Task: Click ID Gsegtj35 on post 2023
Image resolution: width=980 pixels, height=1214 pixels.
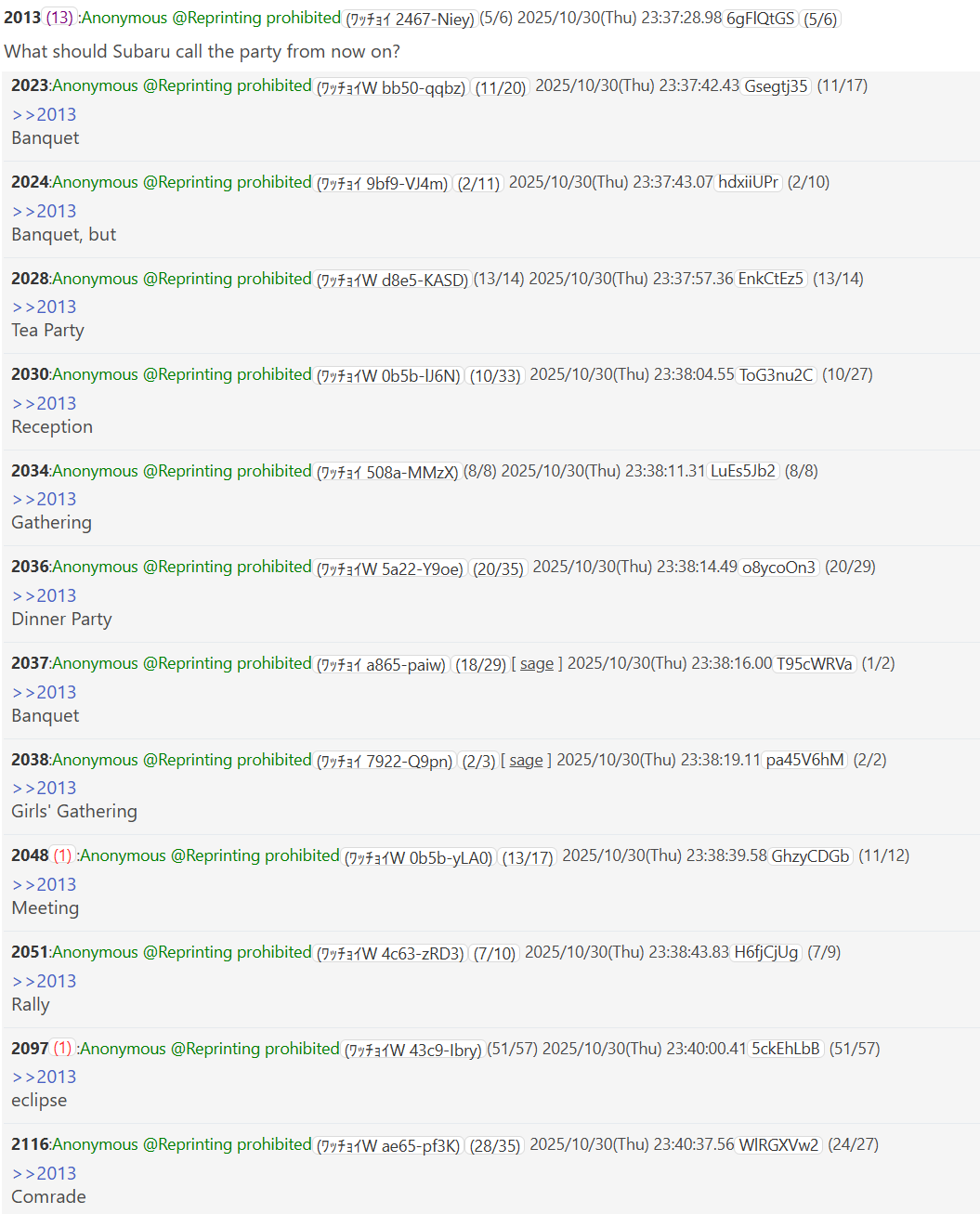Action: point(777,85)
